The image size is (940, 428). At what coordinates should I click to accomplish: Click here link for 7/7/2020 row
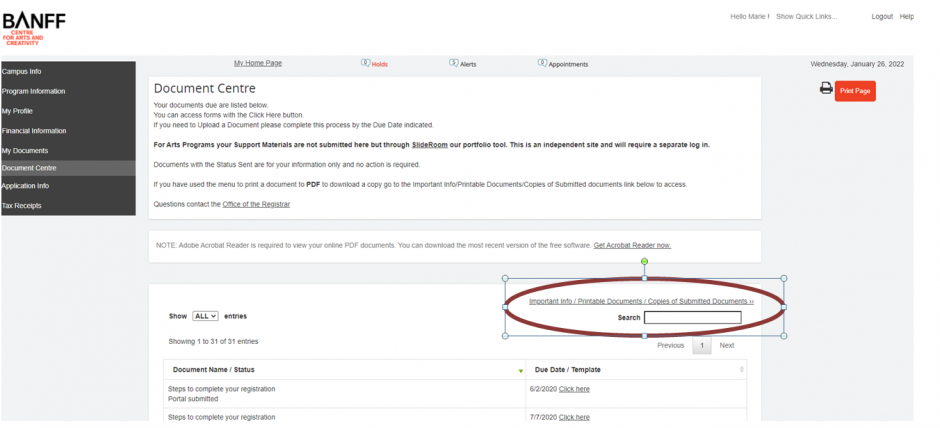[574, 417]
